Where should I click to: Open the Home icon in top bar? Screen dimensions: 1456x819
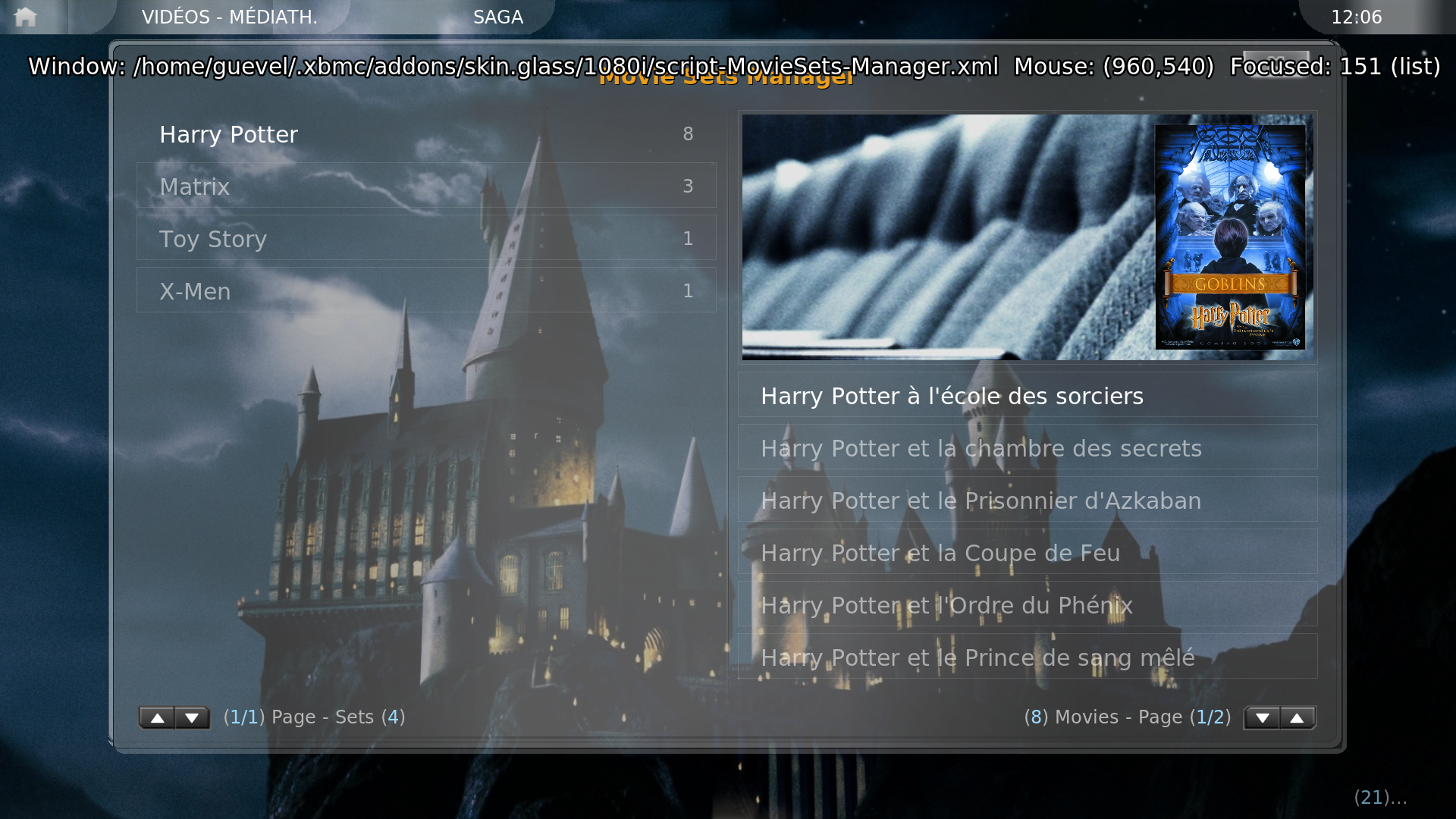pos(25,17)
